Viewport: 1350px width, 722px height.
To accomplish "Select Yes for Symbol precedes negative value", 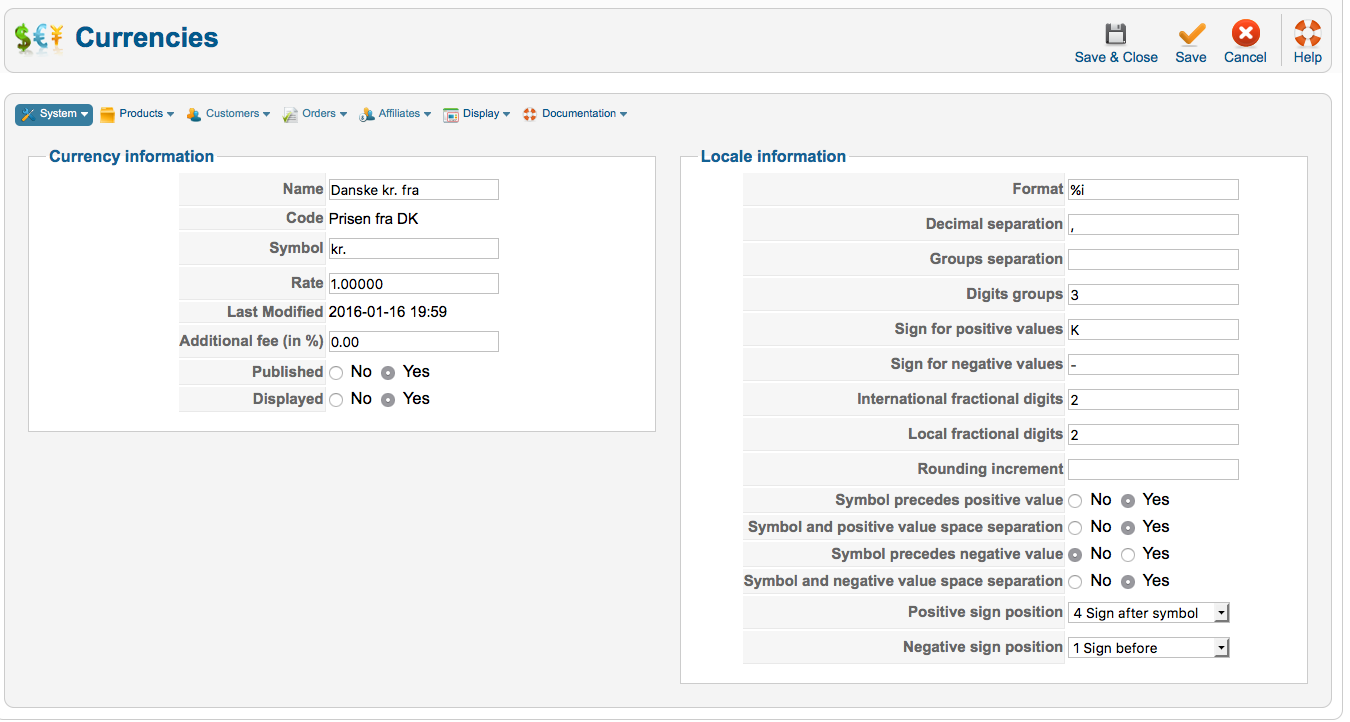I will (1128, 554).
